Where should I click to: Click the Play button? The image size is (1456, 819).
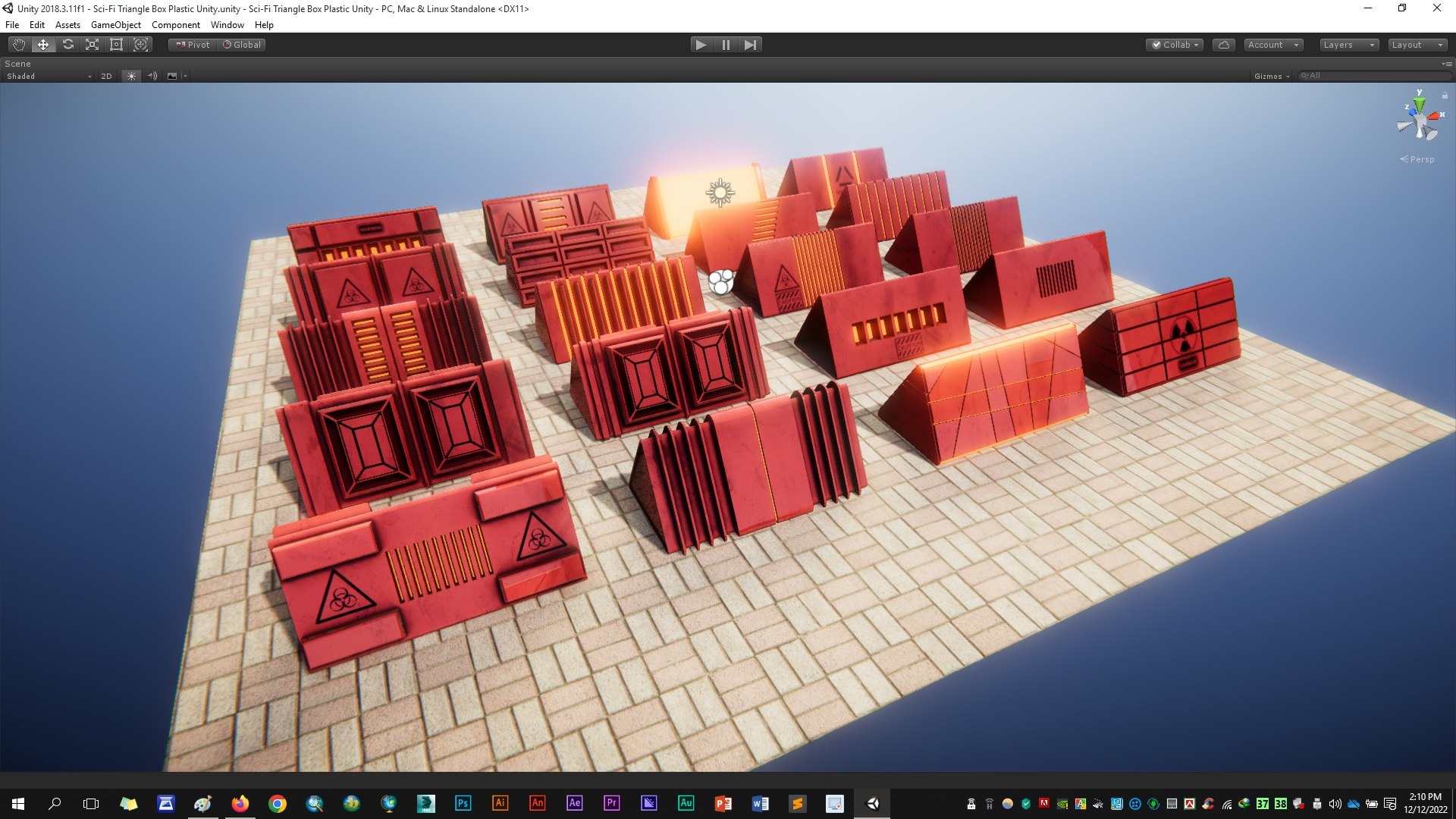tap(701, 45)
